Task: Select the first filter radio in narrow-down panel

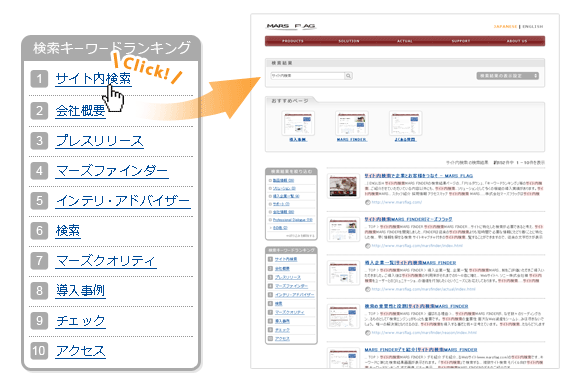Action: tap(270, 181)
